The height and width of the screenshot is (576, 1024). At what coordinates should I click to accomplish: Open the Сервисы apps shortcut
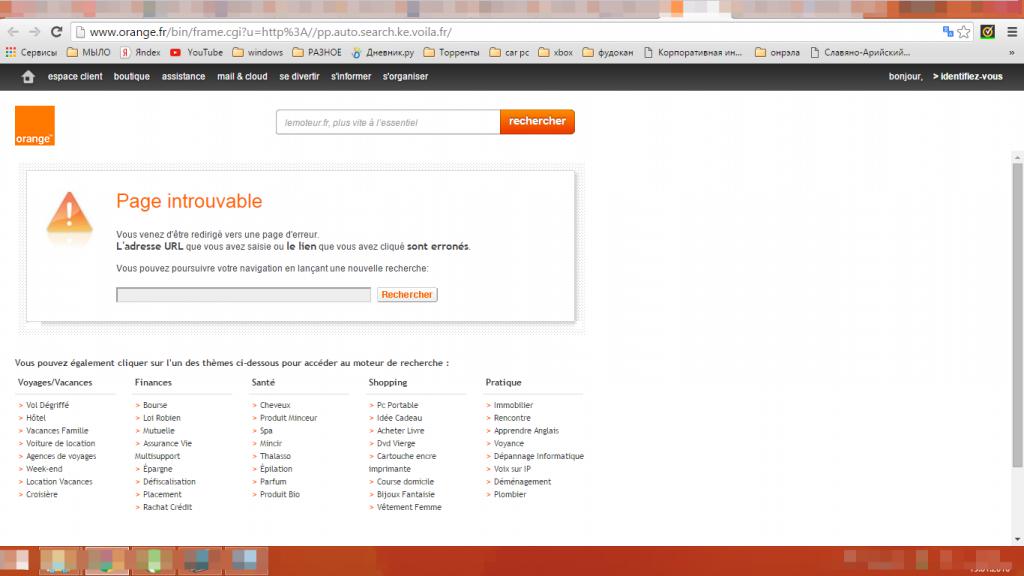31,52
